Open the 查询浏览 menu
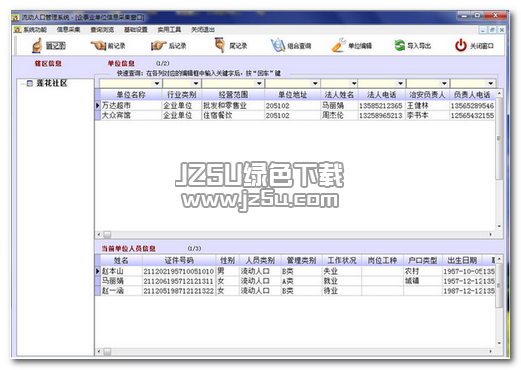The image size is (521, 370). click(102, 30)
